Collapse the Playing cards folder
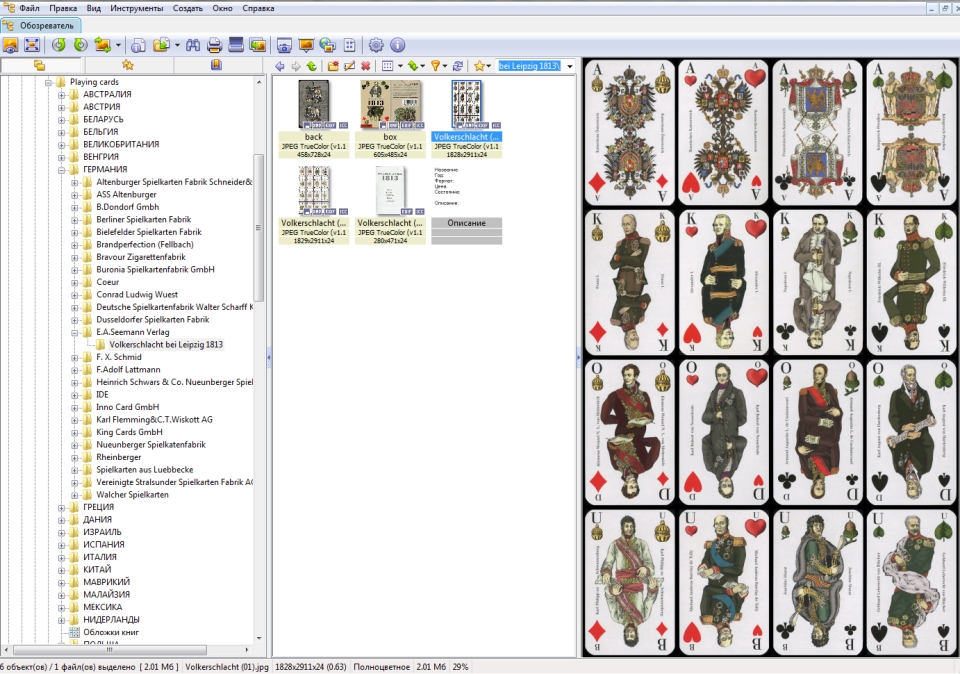The width and height of the screenshot is (960, 674). (48, 82)
